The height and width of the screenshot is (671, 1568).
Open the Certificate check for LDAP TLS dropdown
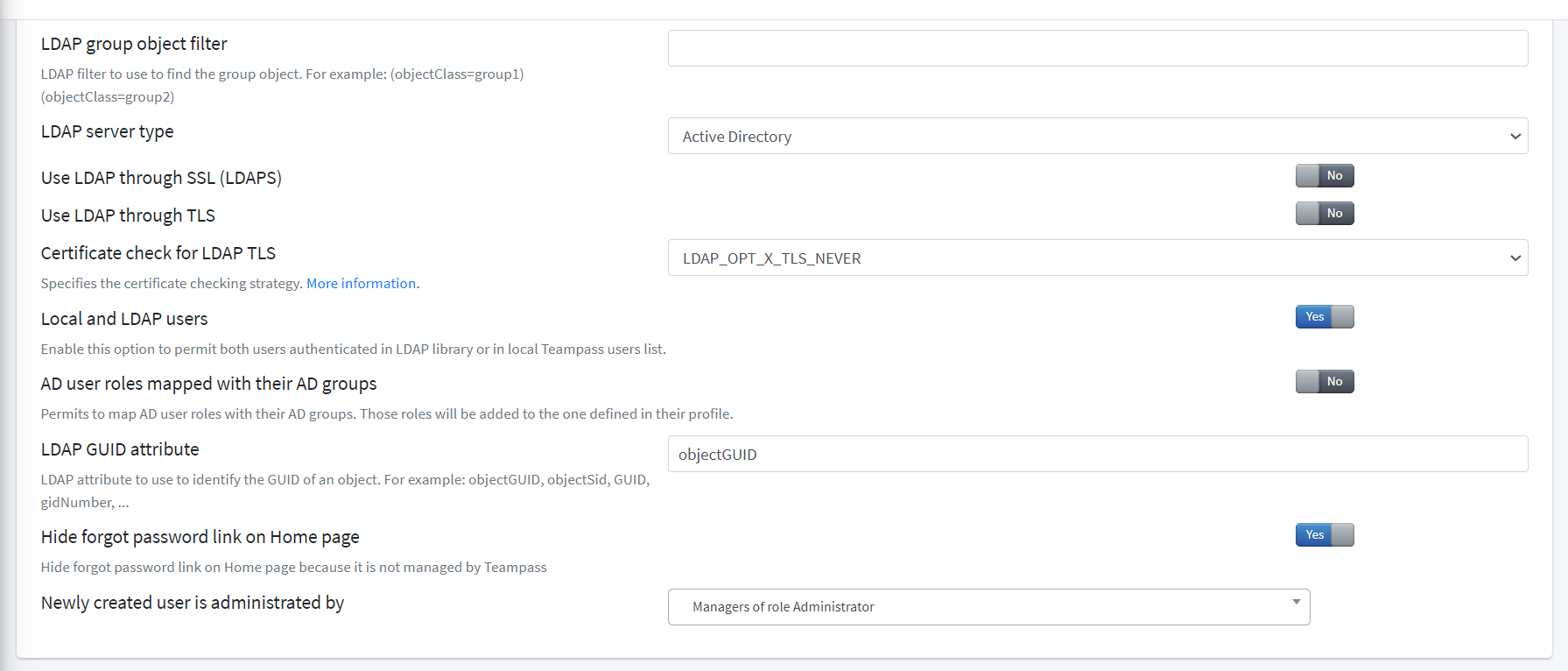(1097, 258)
